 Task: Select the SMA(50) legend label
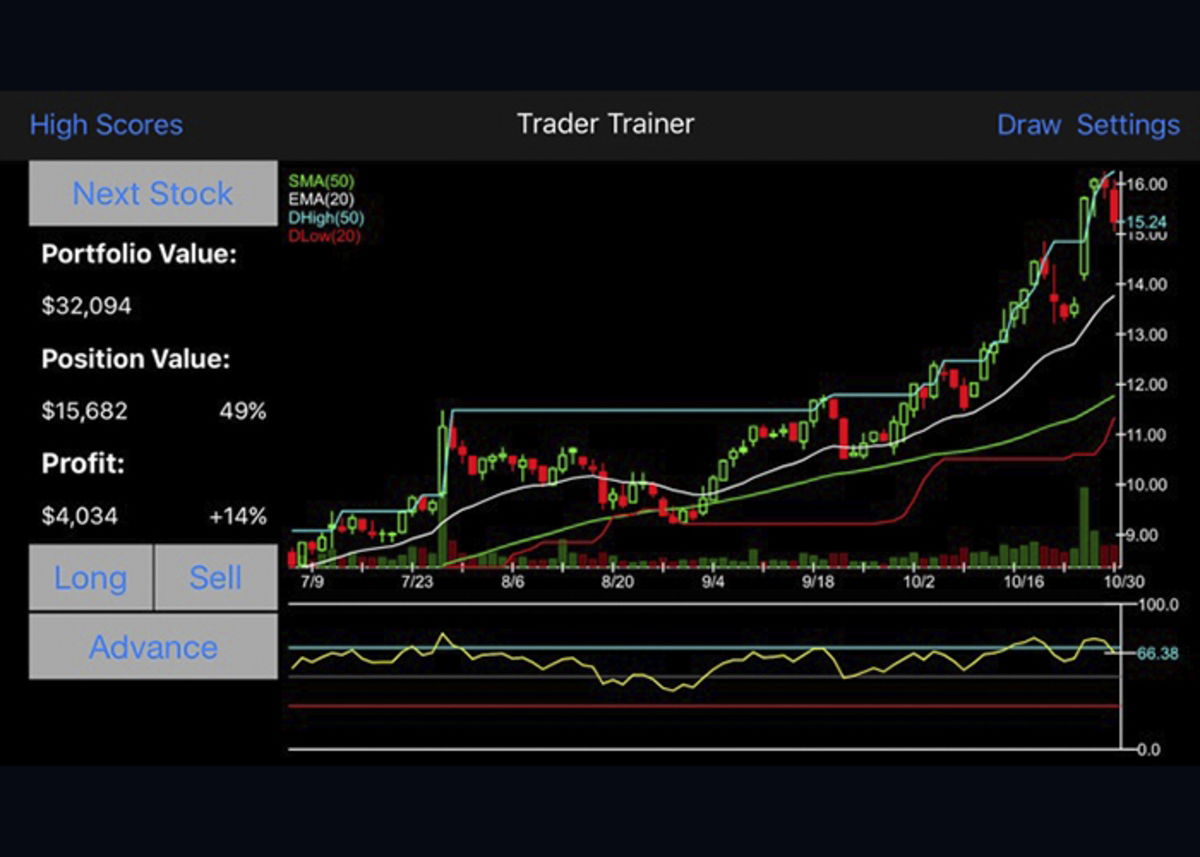(x=320, y=182)
